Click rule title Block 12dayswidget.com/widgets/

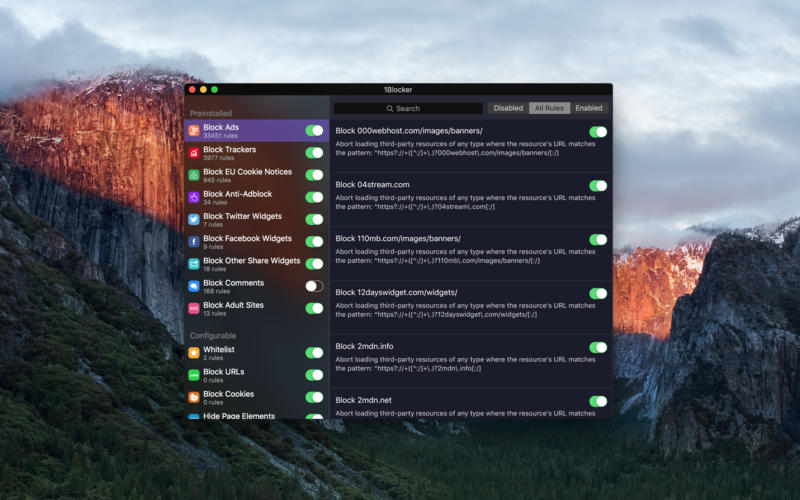(x=396, y=292)
